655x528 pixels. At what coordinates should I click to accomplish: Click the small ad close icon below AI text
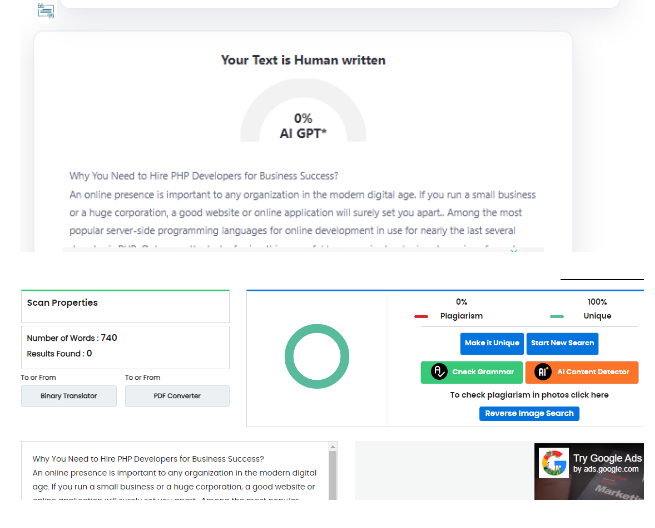(x=514, y=250)
